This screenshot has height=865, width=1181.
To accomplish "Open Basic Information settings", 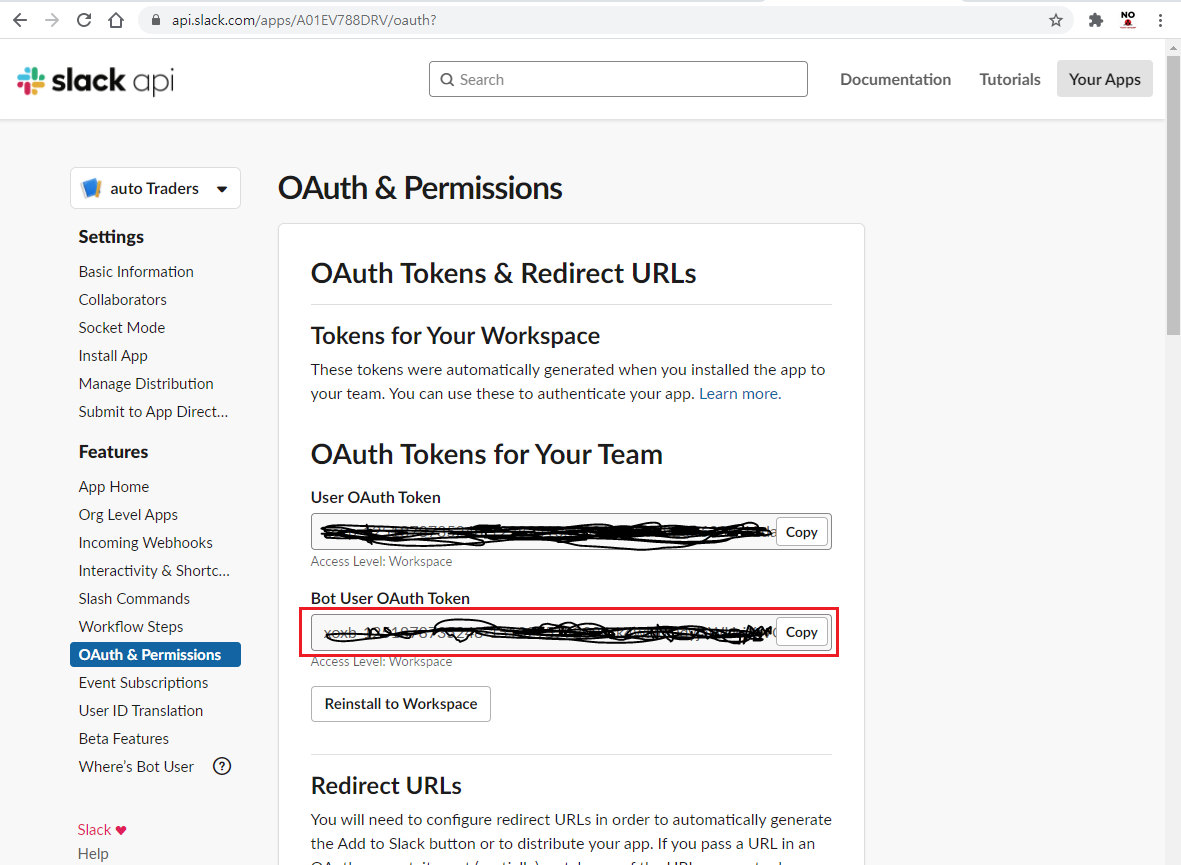I will point(136,271).
